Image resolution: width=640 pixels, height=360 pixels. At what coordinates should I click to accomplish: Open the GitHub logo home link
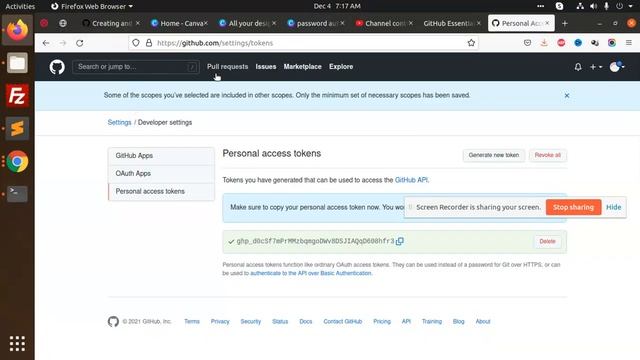coord(57,67)
